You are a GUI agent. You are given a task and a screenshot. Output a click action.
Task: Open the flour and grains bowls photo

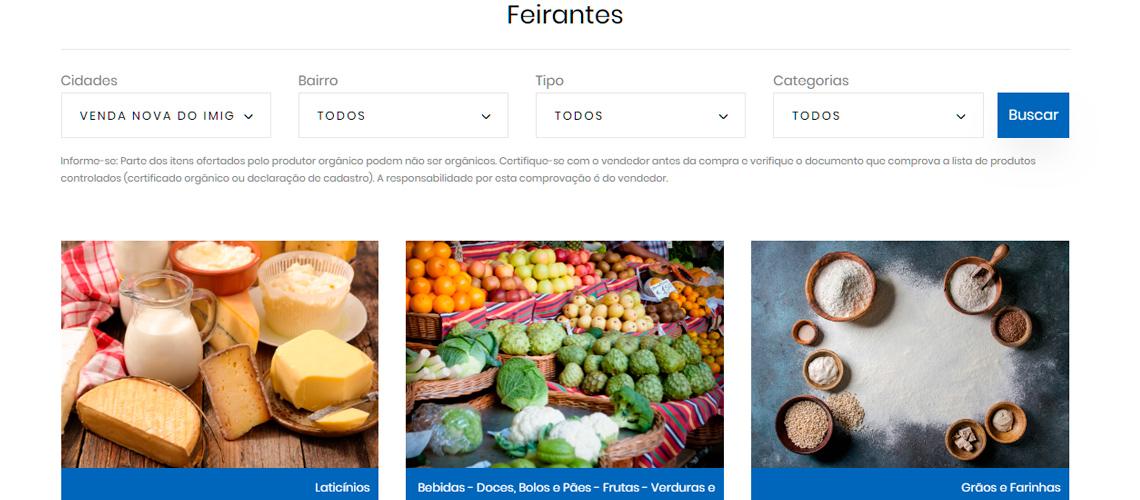pos(910,354)
